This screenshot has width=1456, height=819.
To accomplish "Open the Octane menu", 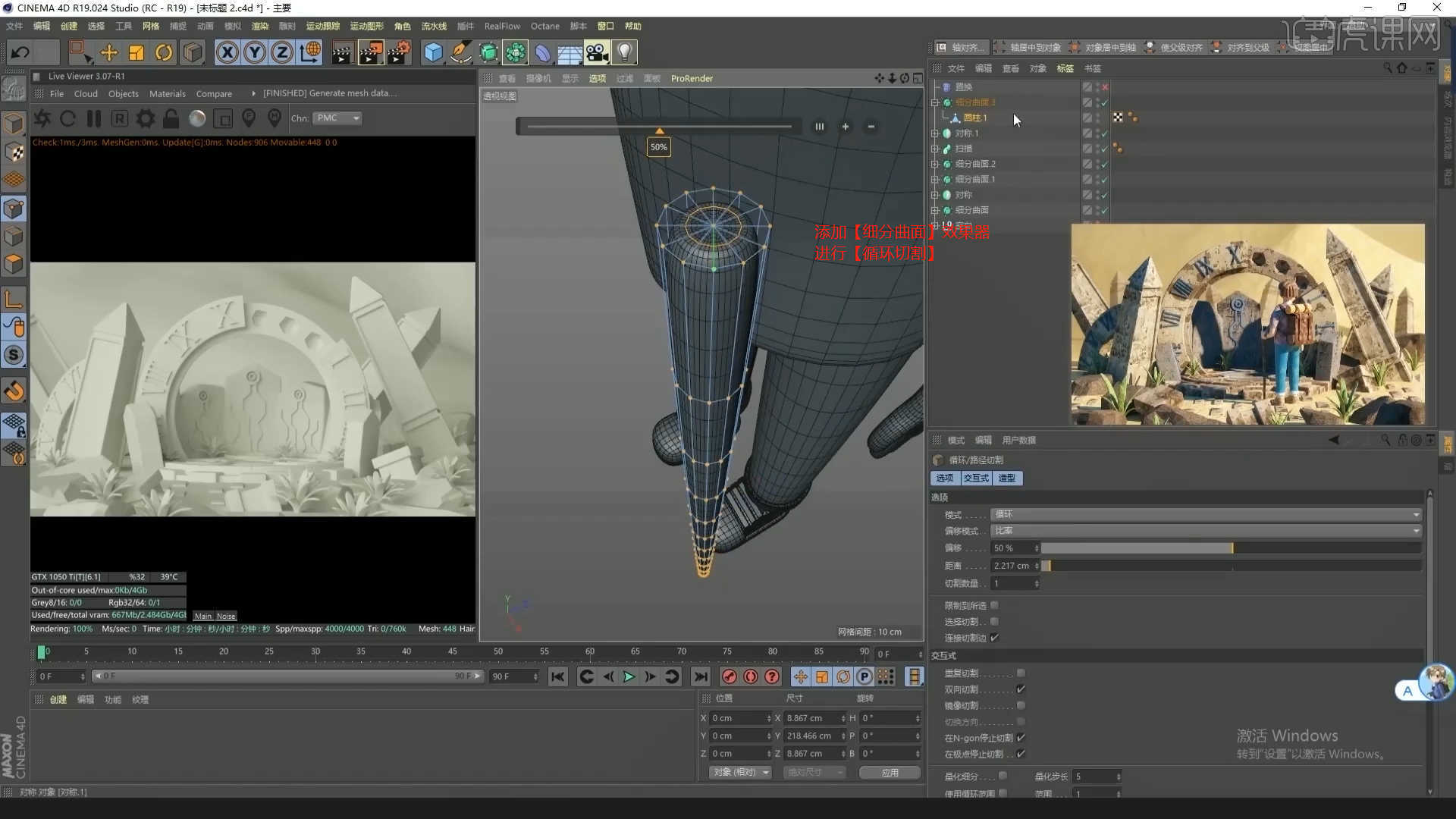I will point(544,26).
